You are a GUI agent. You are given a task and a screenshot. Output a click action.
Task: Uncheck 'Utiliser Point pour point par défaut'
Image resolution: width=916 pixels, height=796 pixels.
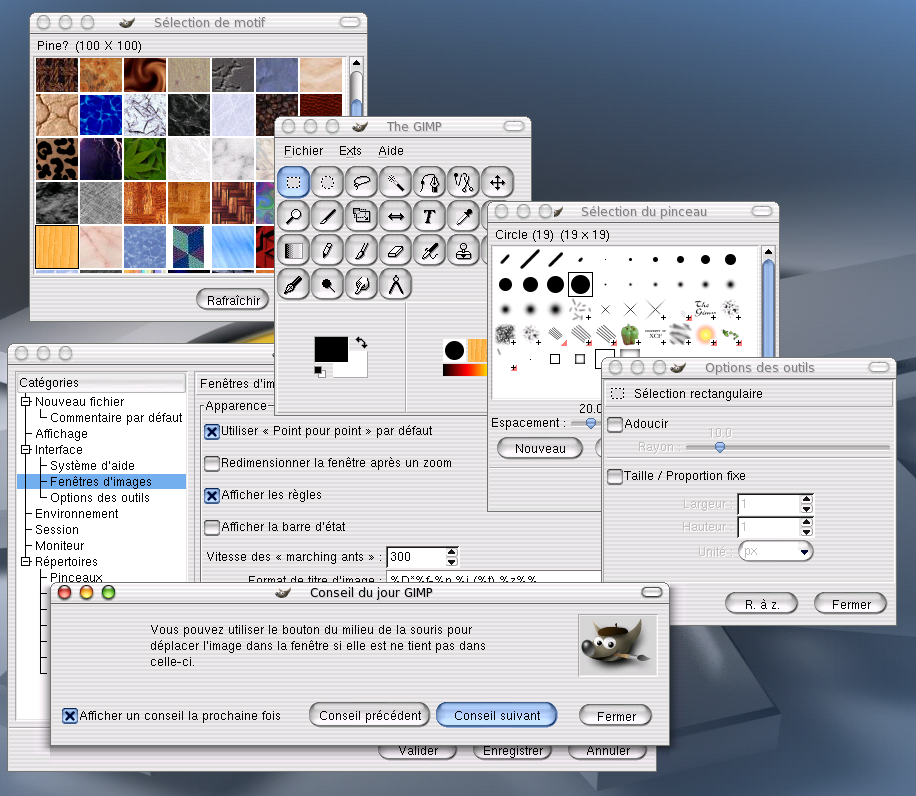[x=211, y=432]
